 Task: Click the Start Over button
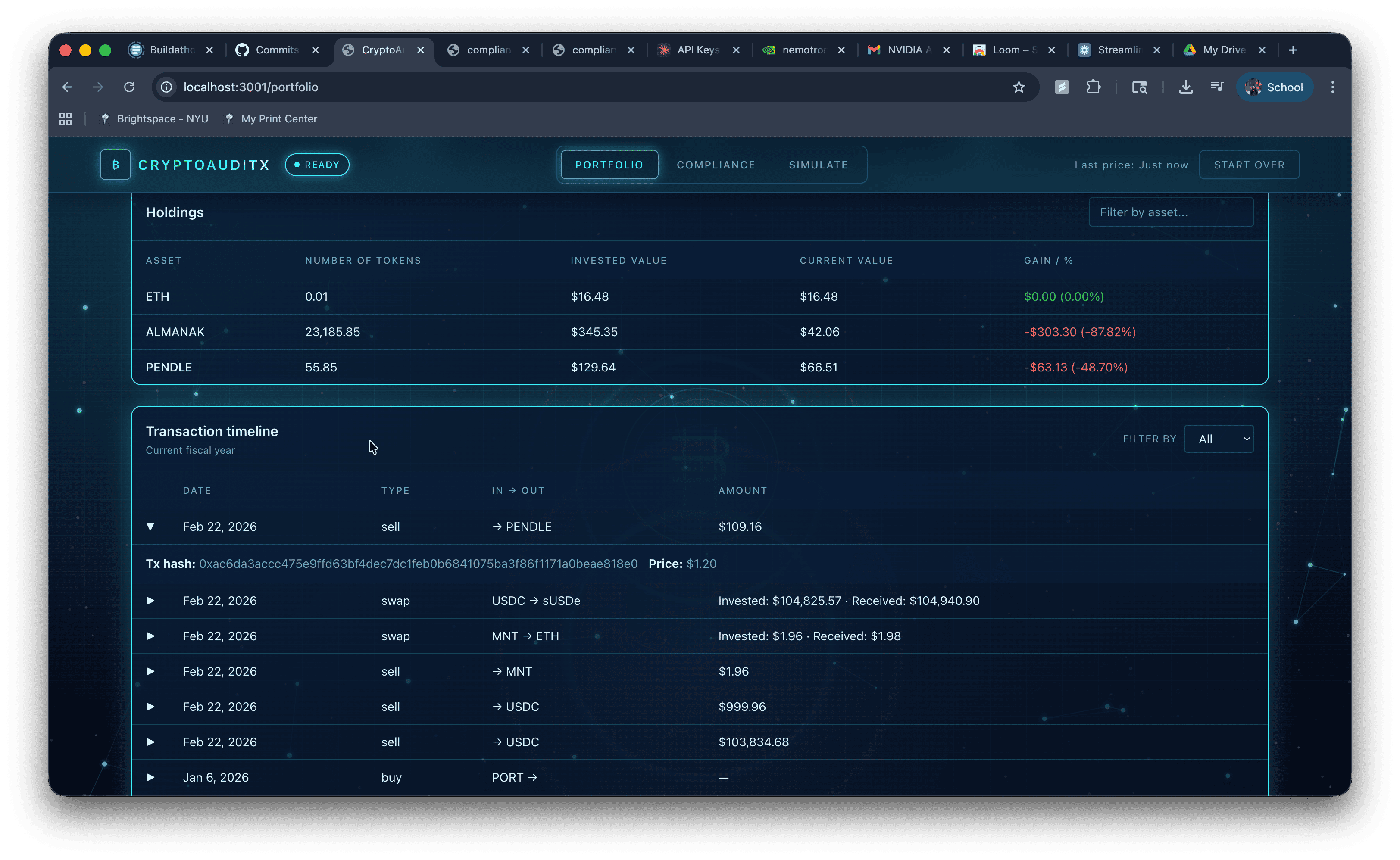coord(1249,165)
